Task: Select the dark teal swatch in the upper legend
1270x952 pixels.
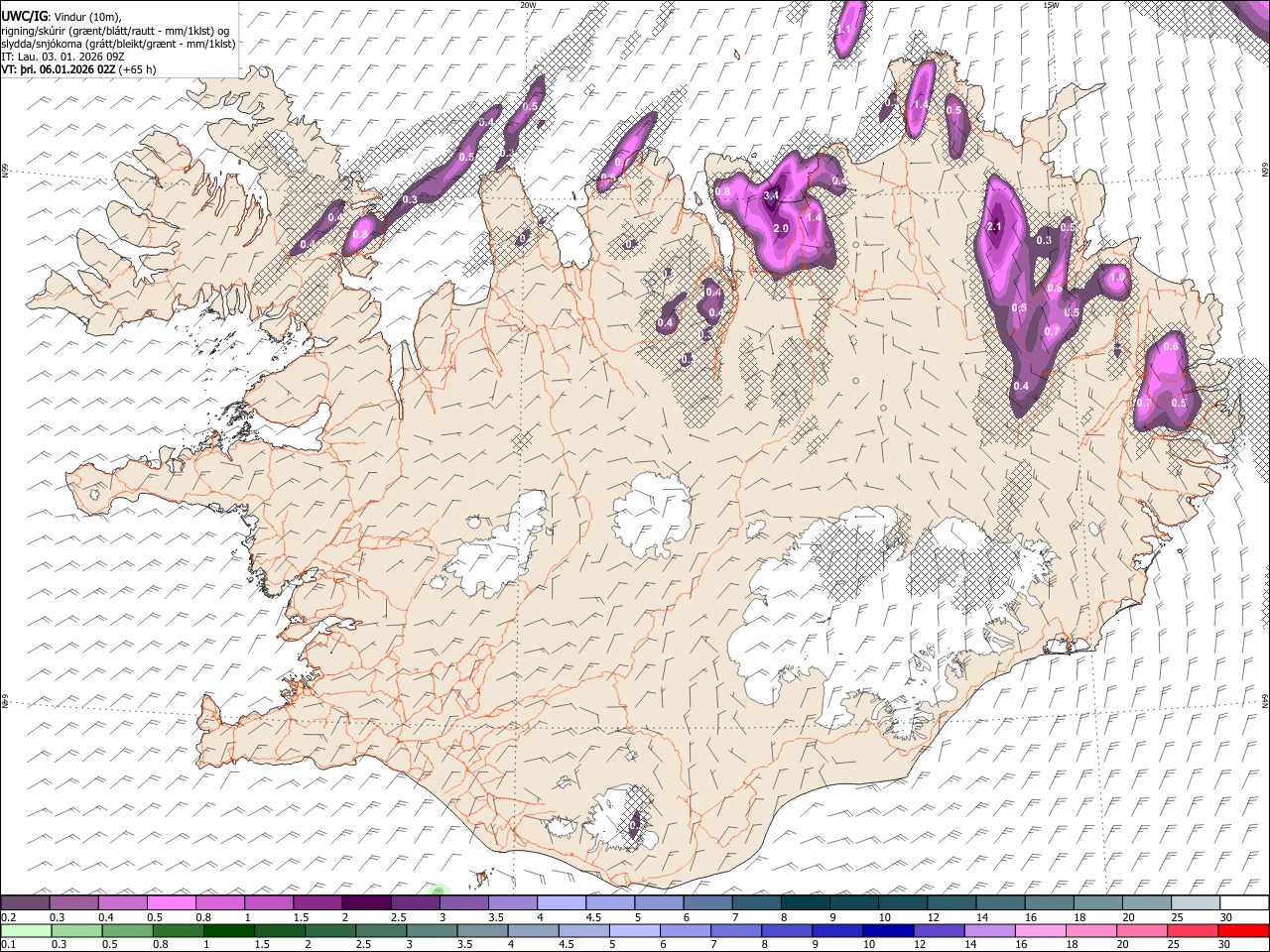Action: [806, 902]
